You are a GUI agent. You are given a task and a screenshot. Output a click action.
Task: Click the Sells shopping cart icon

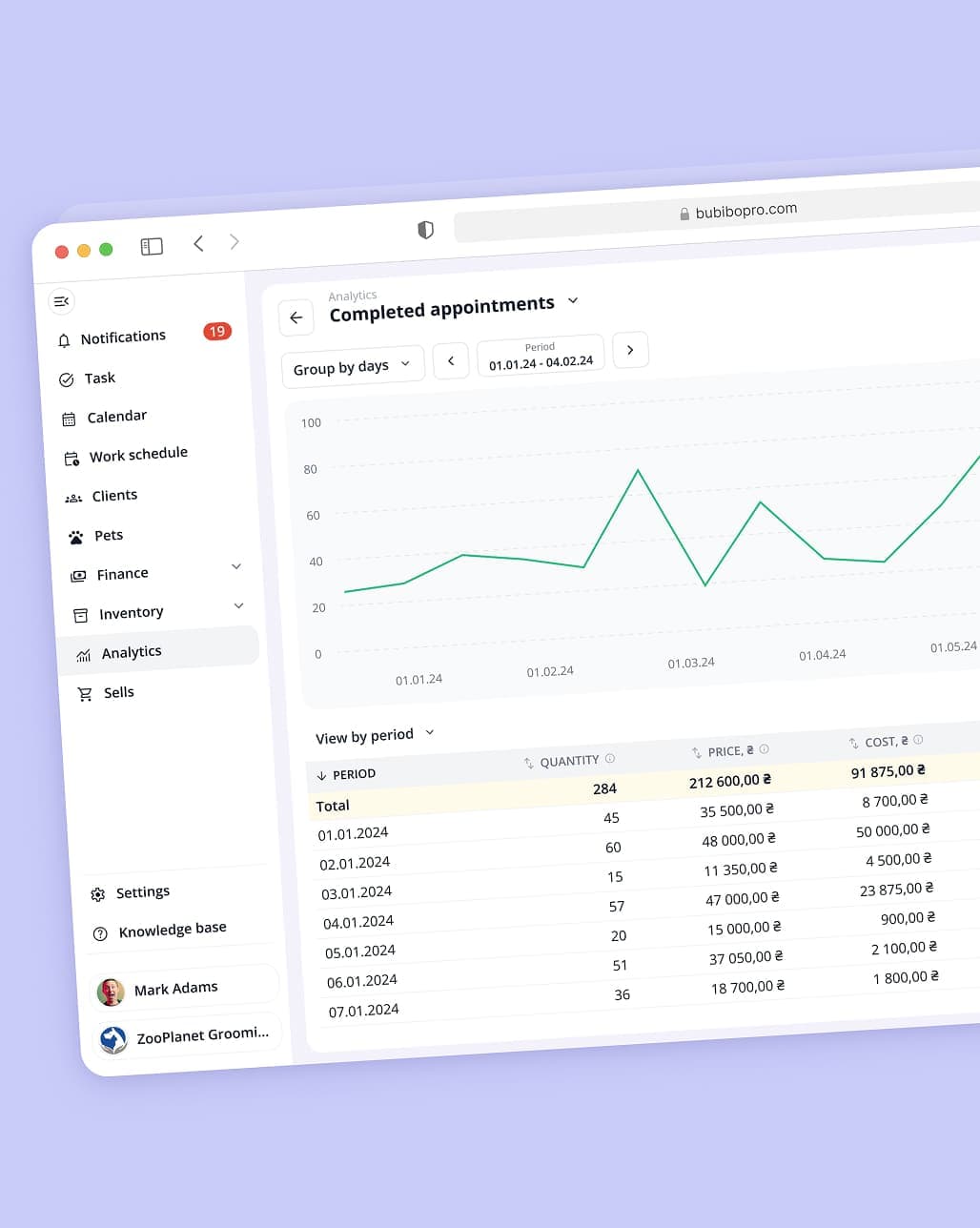click(x=85, y=694)
